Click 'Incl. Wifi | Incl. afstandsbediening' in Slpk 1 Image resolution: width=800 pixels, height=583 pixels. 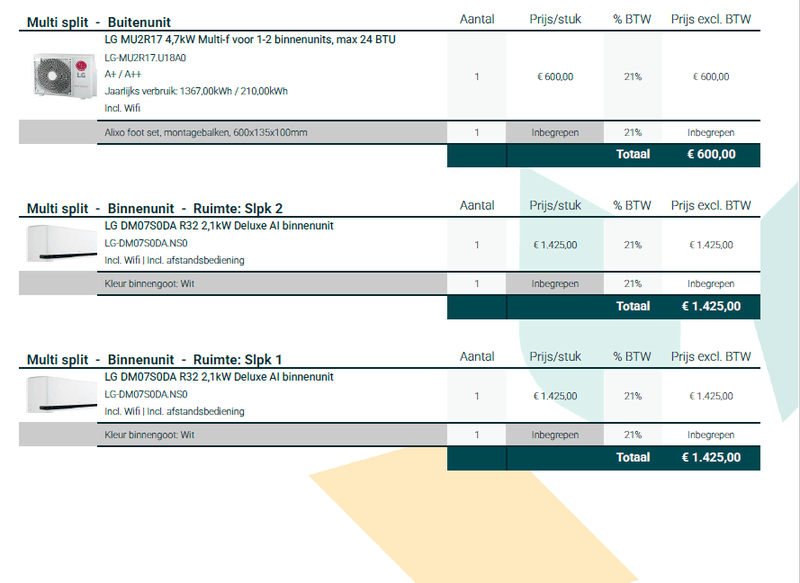[x=174, y=411]
